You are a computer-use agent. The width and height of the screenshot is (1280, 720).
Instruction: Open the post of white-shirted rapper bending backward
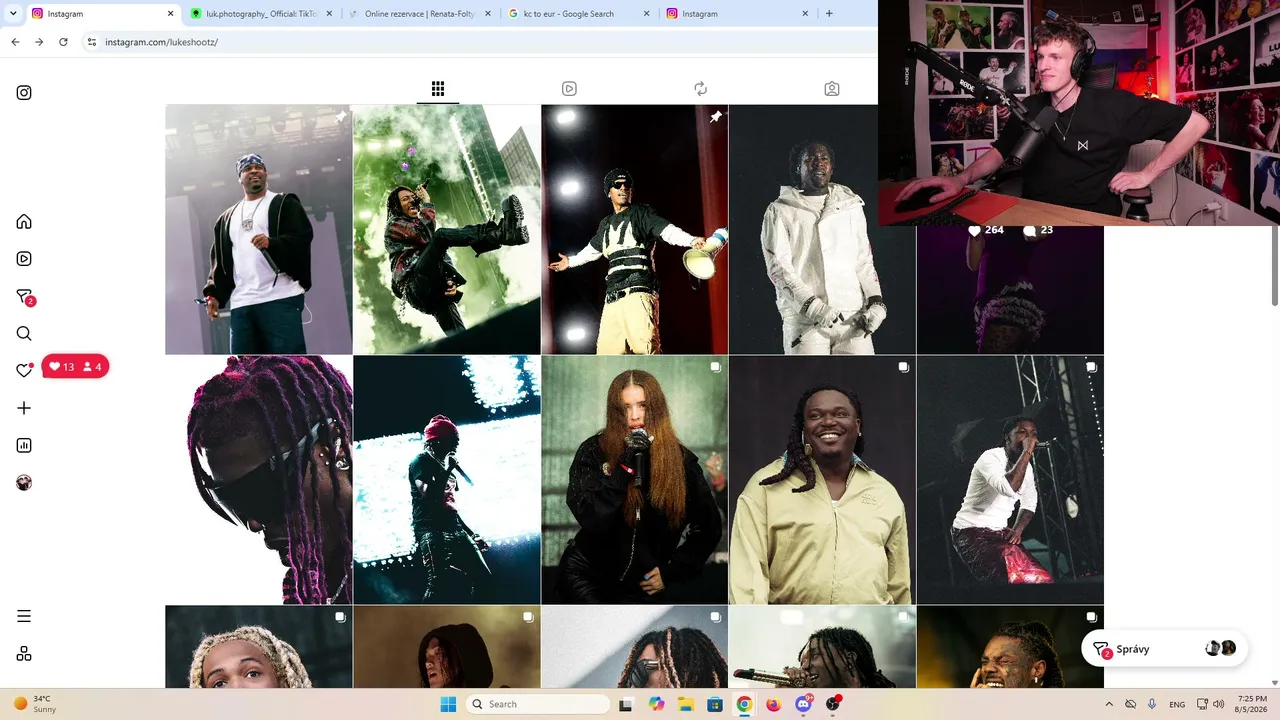(1010, 480)
